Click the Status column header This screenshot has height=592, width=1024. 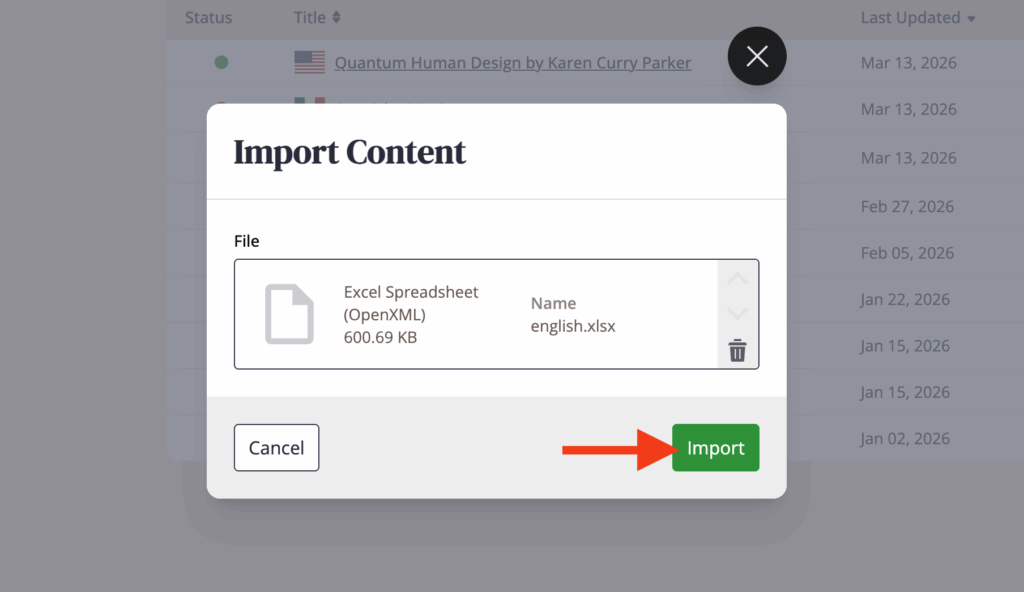click(x=208, y=18)
